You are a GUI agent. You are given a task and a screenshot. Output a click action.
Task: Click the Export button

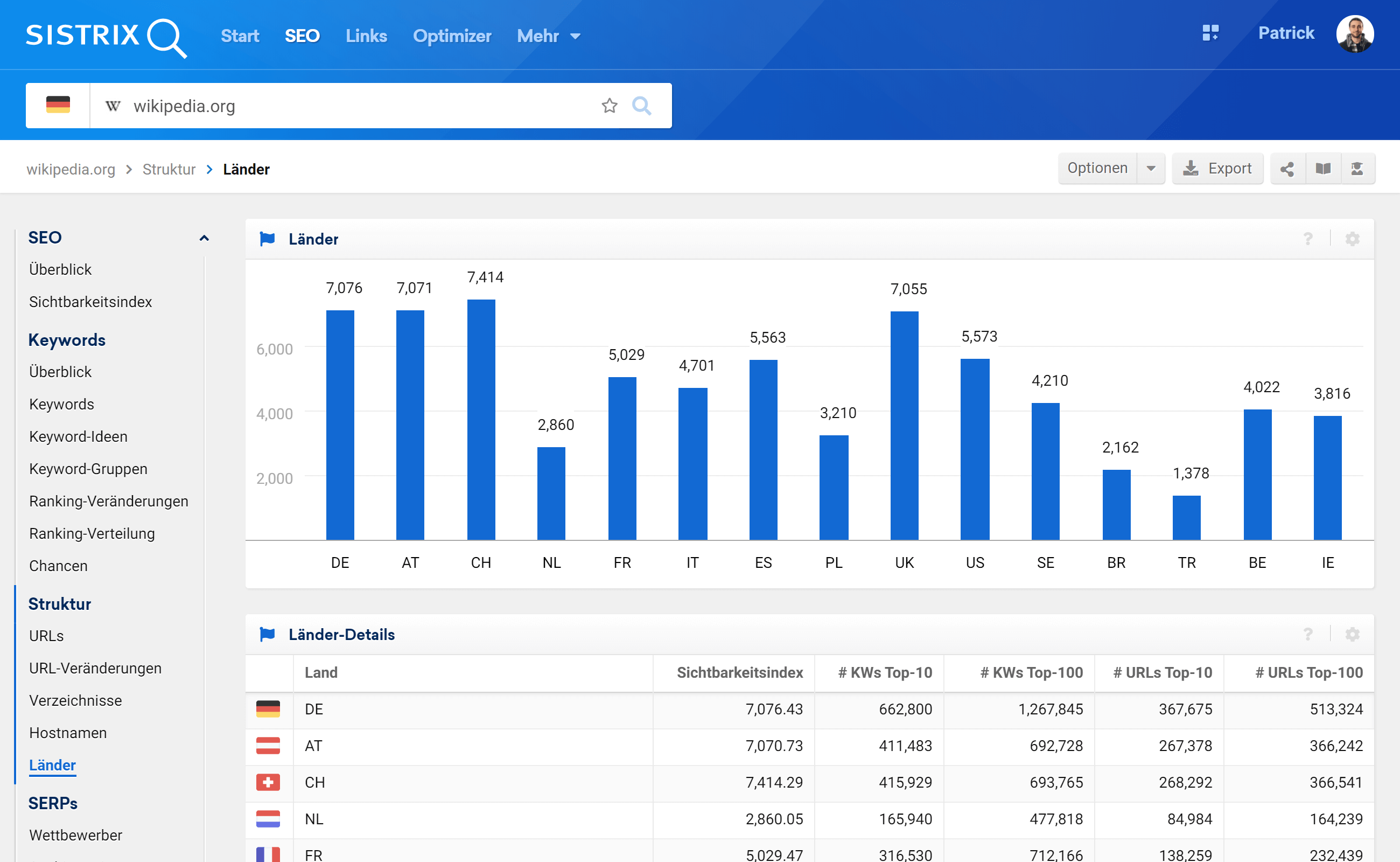[1217, 169]
